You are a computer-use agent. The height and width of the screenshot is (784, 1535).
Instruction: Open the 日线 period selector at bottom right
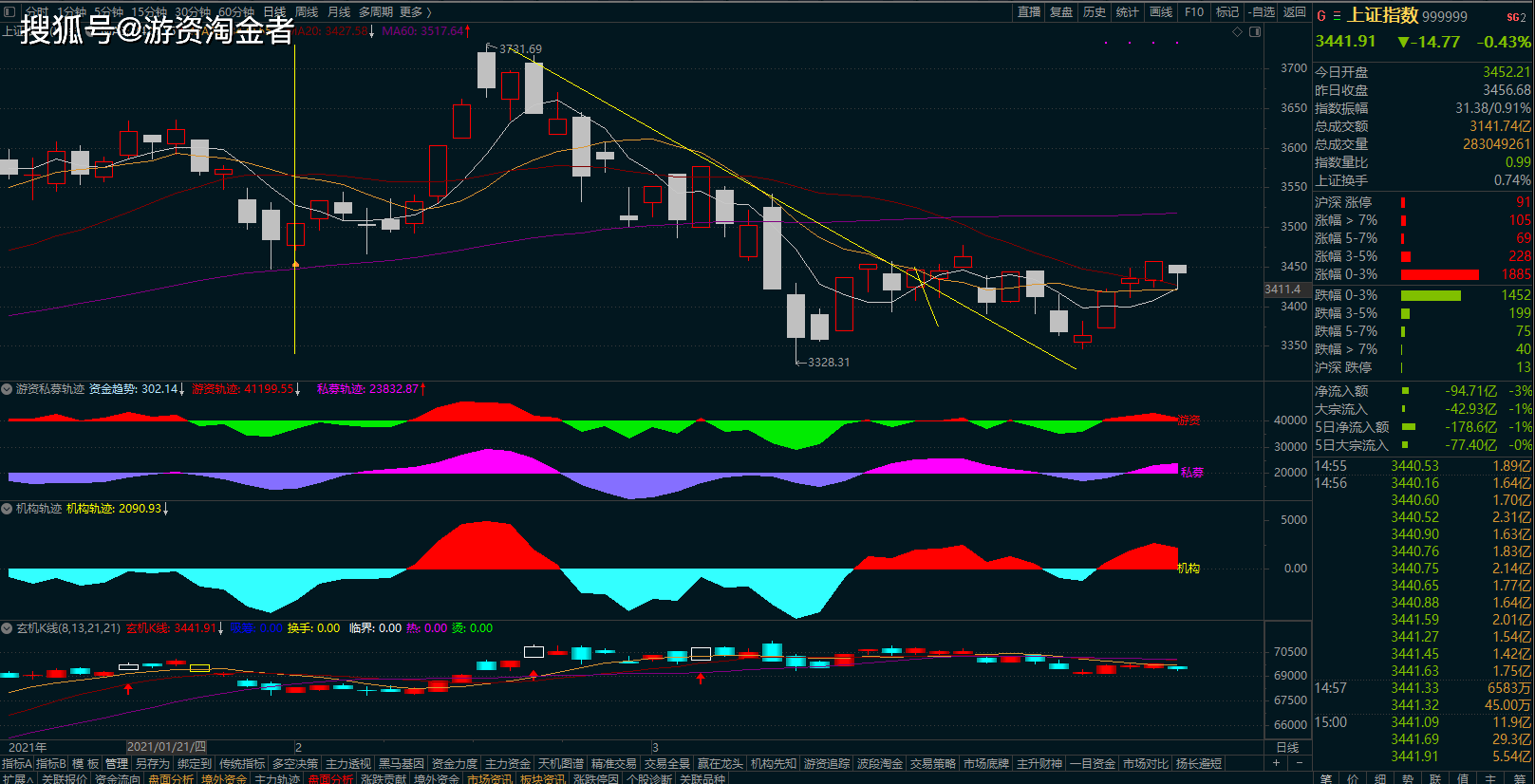point(1287,748)
